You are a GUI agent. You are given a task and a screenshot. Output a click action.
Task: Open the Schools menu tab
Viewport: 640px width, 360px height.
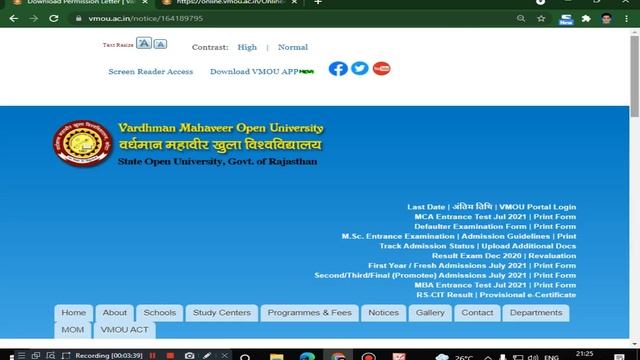click(x=160, y=313)
